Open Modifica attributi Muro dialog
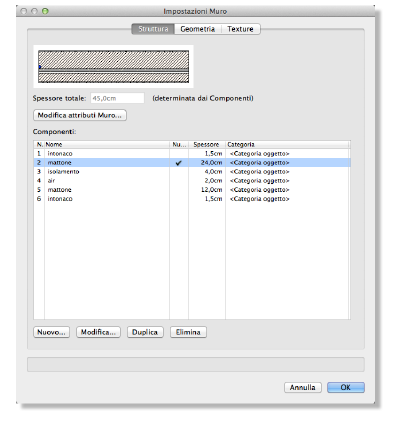The image size is (400, 421). coord(80,115)
